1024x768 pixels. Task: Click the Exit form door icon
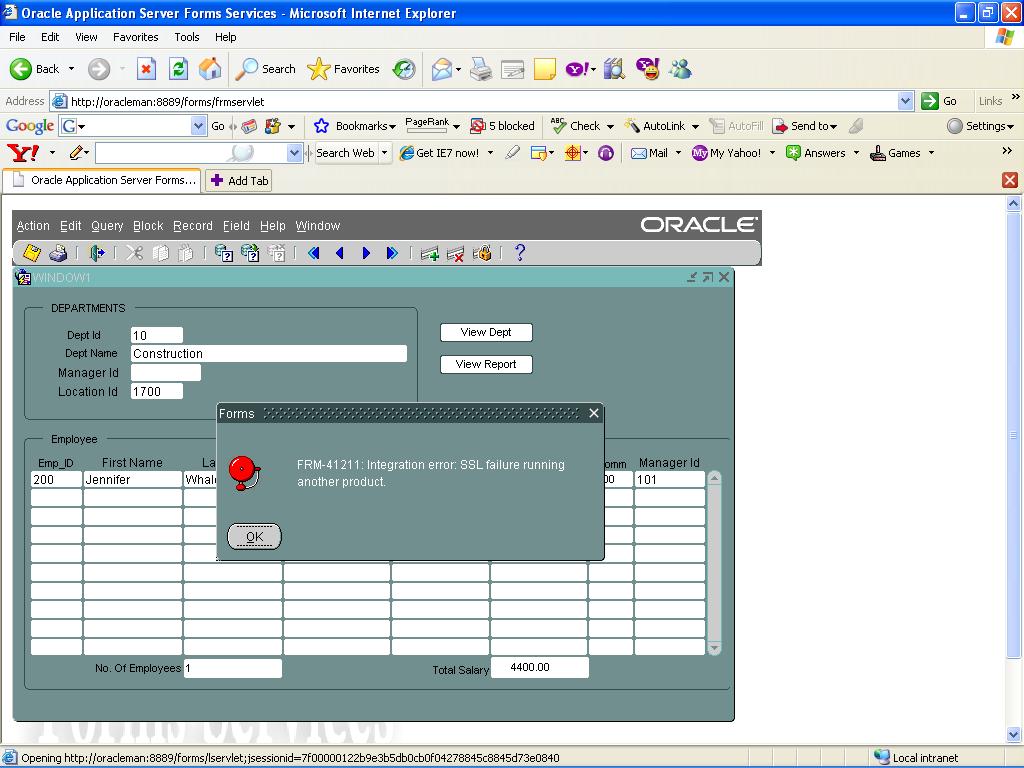97,254
